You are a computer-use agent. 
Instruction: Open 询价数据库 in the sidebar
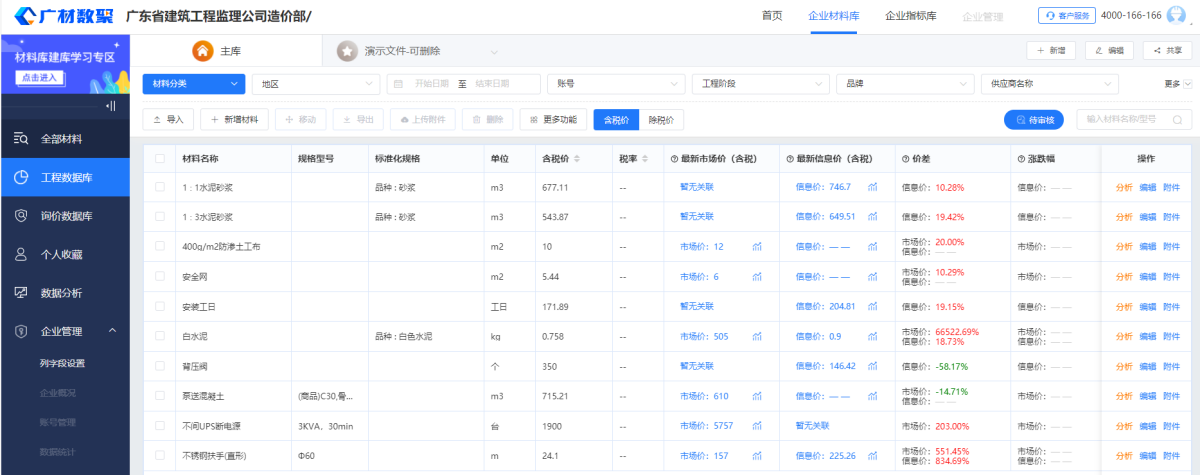tap(67, 216)
